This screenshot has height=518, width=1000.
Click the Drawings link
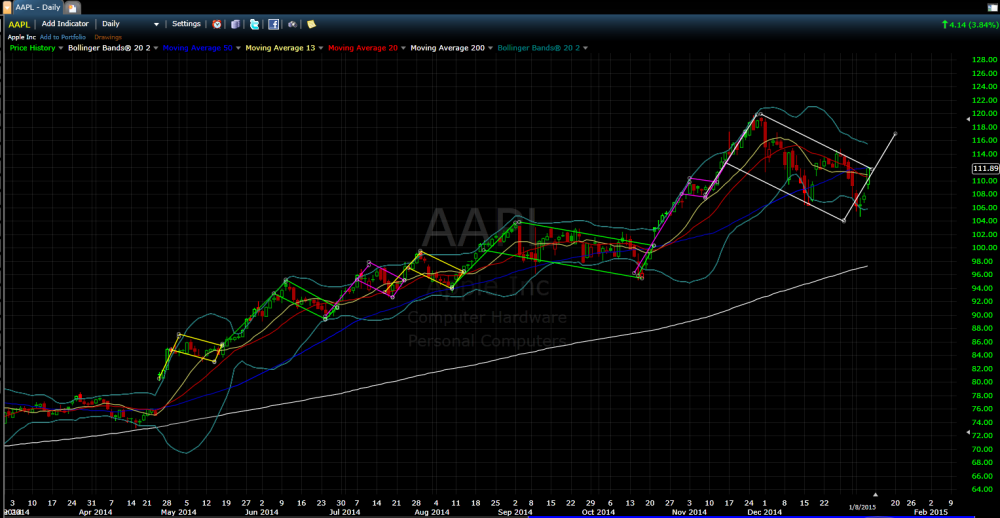pos(108,36)
